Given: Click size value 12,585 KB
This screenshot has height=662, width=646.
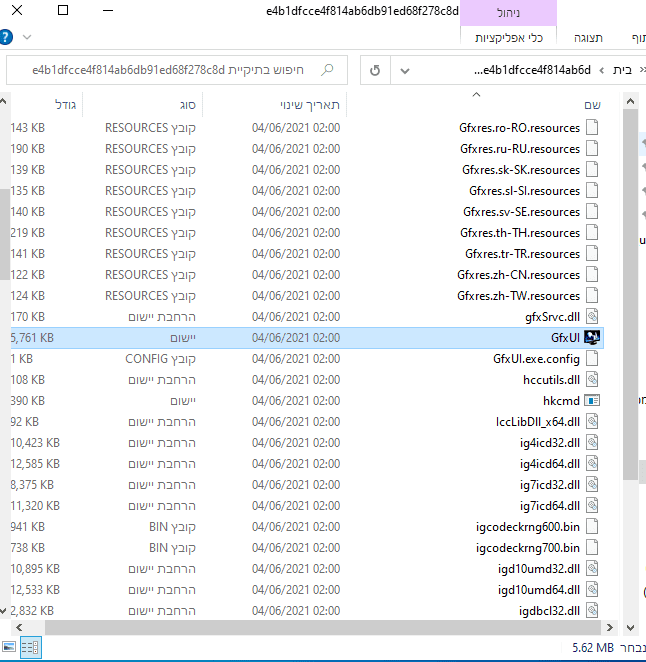Looking at the screenshot, I should click(35, 464).
